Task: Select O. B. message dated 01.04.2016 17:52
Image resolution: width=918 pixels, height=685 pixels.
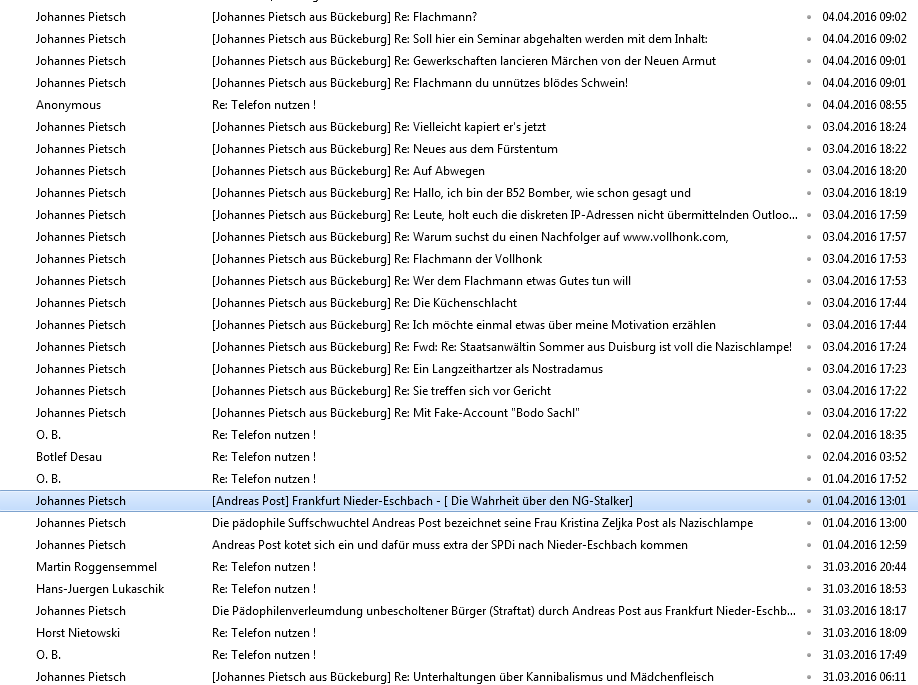Action: [459, 479]
